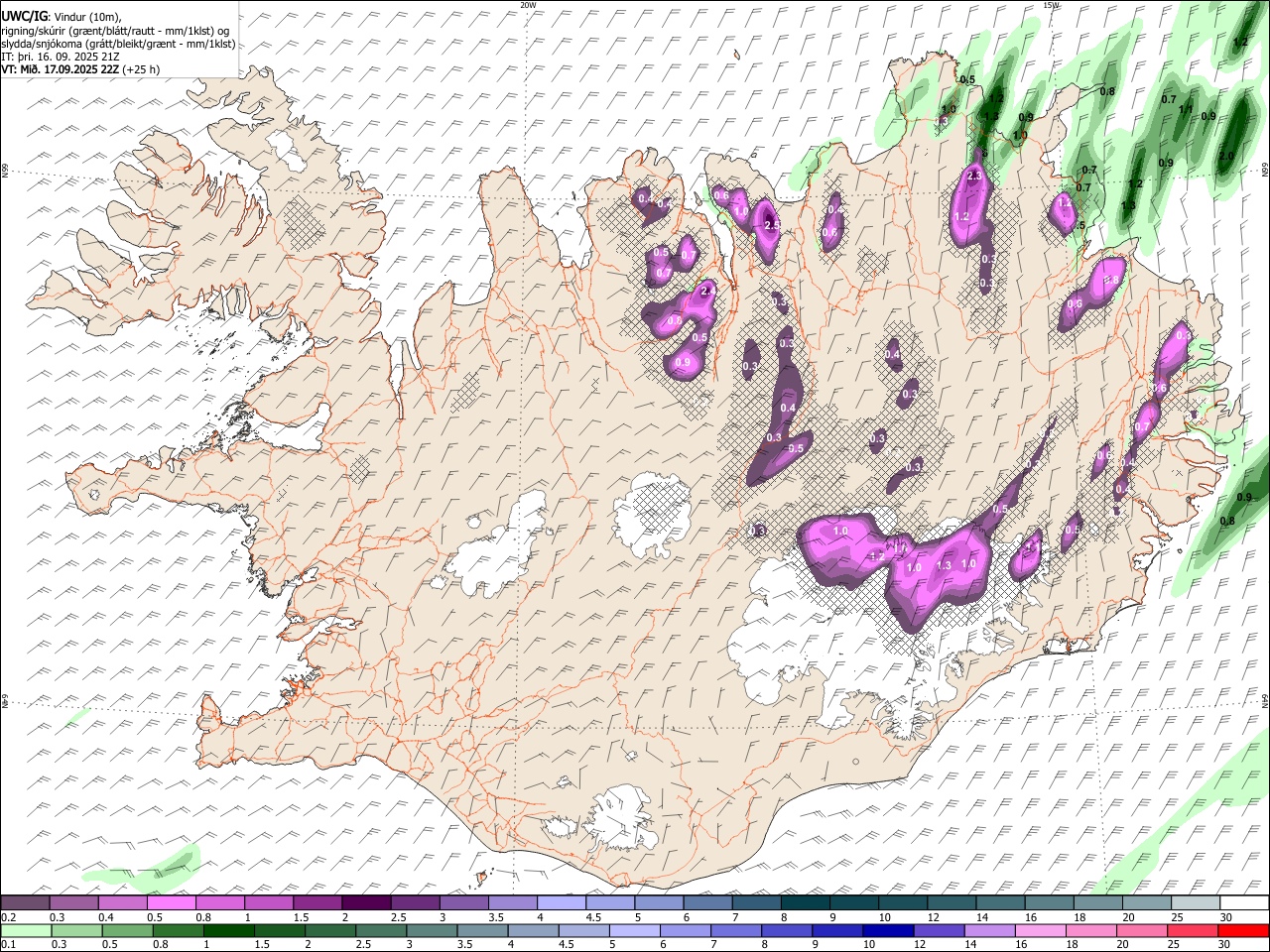Click upper legend swatch between 4 and 4.5

[x=561, y=903]
